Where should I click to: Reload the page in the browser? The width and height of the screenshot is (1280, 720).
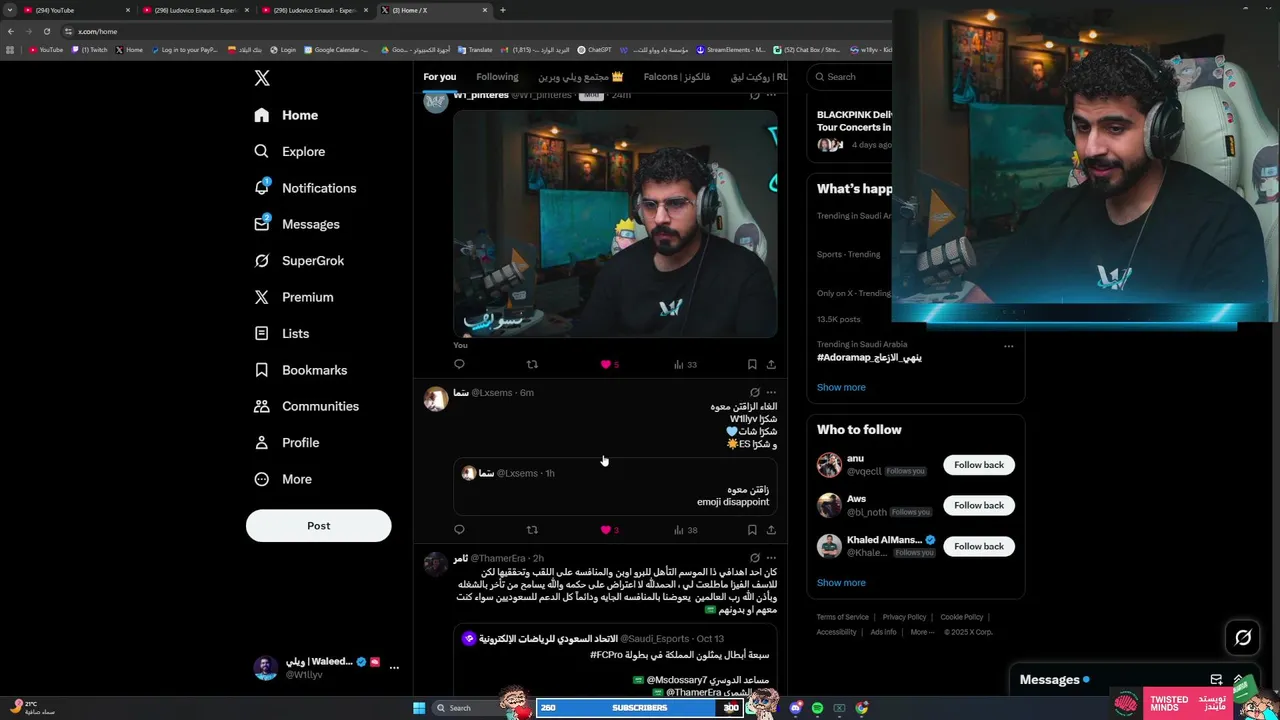(46, 31)
